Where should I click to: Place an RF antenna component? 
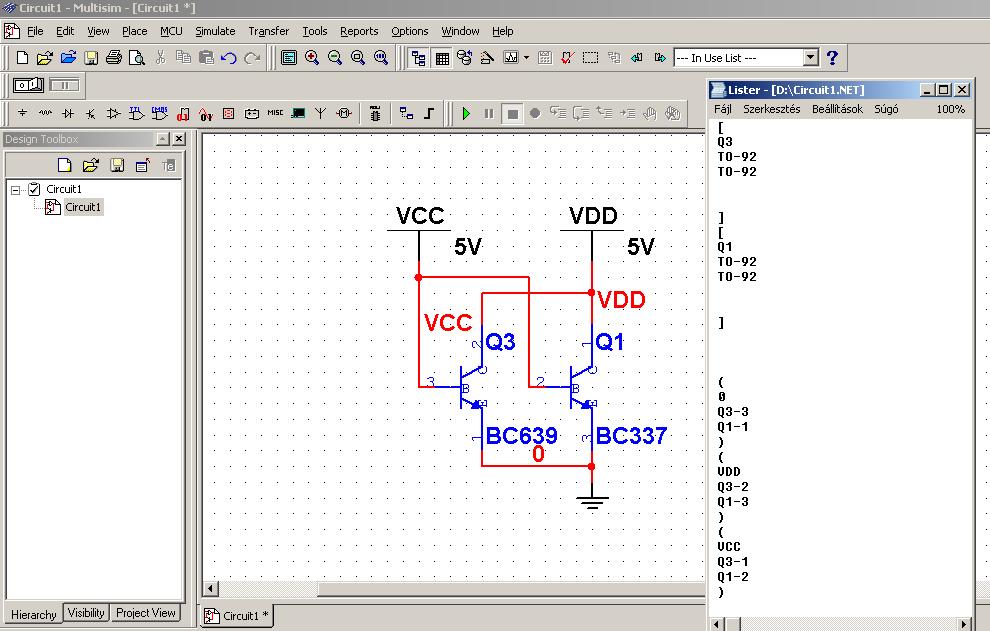[321, 114]
